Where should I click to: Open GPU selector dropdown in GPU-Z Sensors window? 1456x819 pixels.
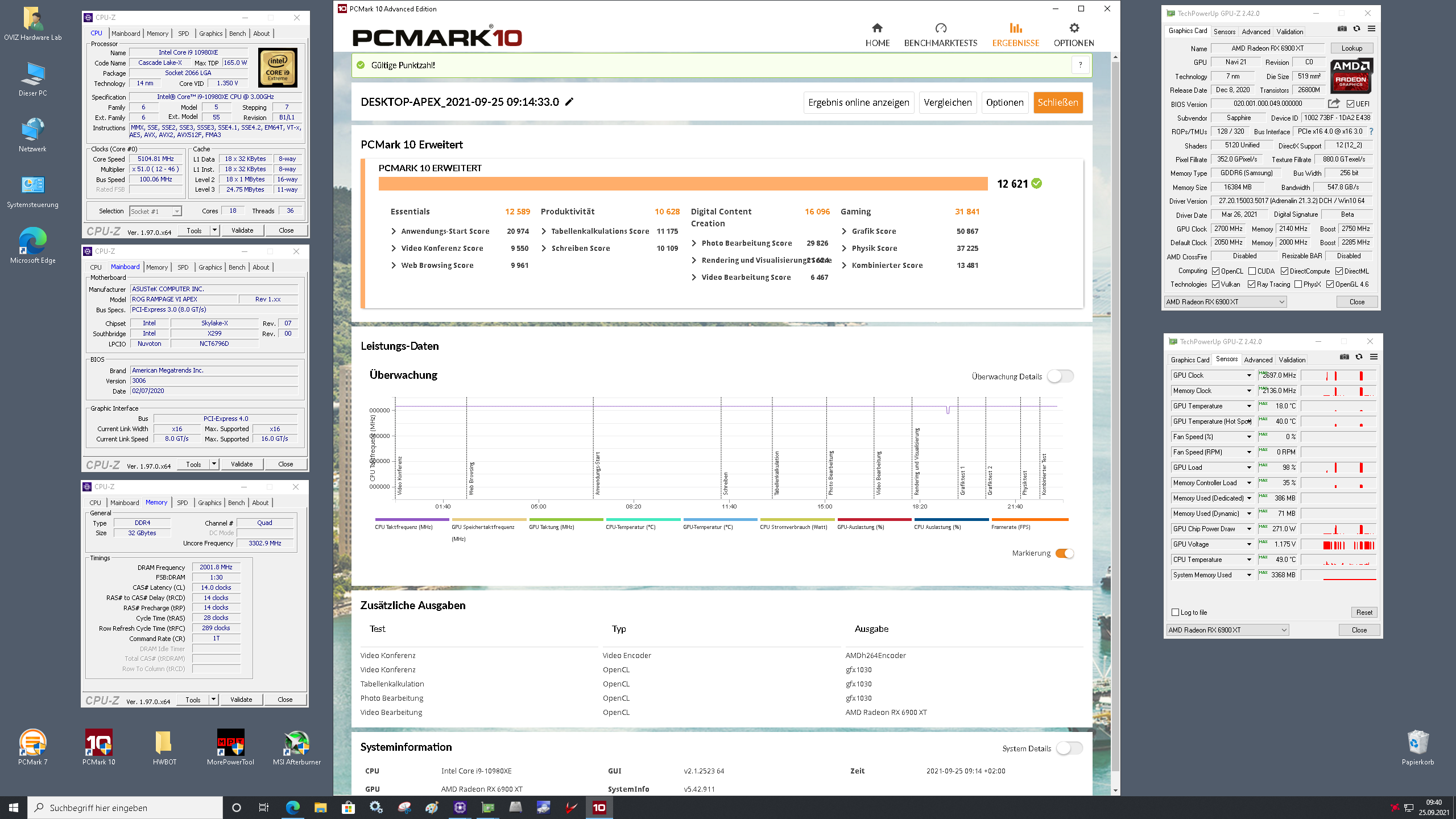pyautogui.click(x=1227, y=630)
